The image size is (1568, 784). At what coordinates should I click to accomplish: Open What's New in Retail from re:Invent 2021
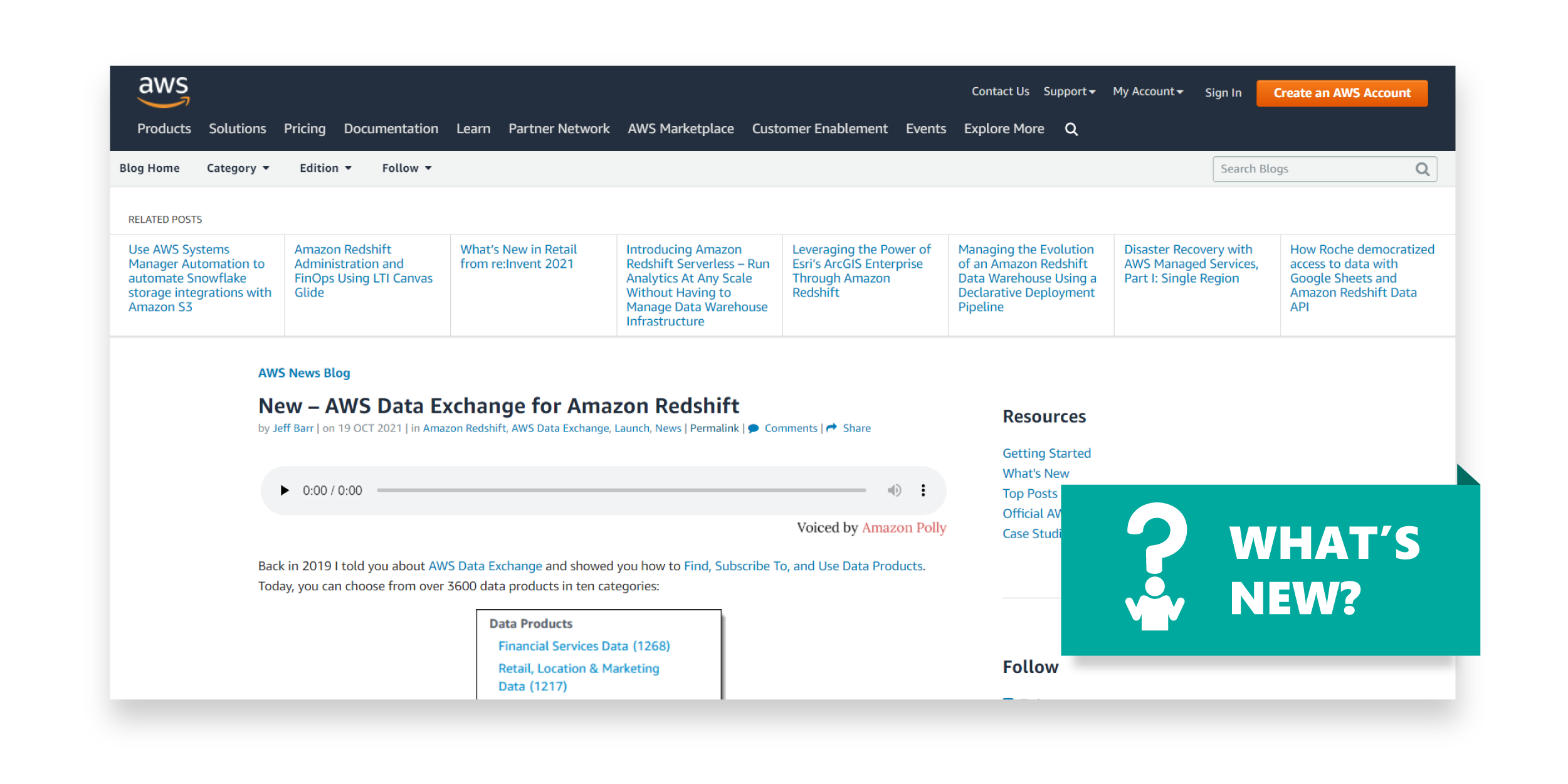point(518,257)
